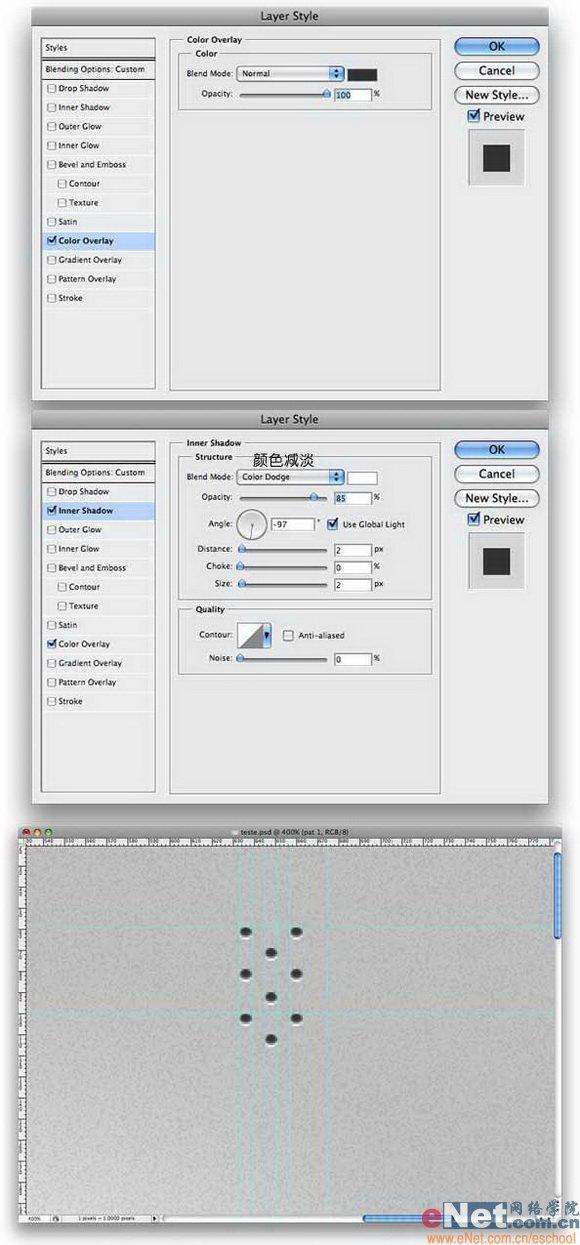The width and height of the screenshot is (580, 1245).
Task: Enable the Drop Shadow checkbox in top dialog
Action: [x=51, y=89]
